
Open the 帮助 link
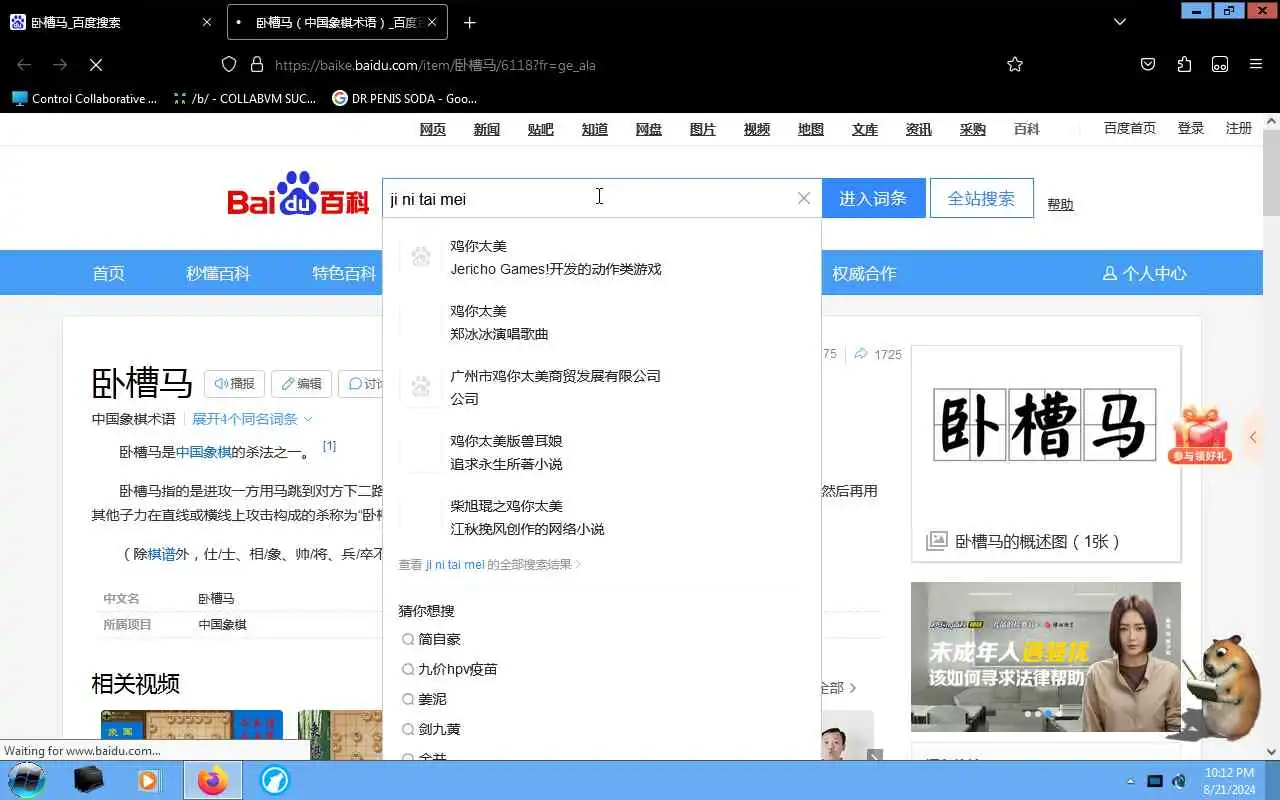(x=1060, y=204)
